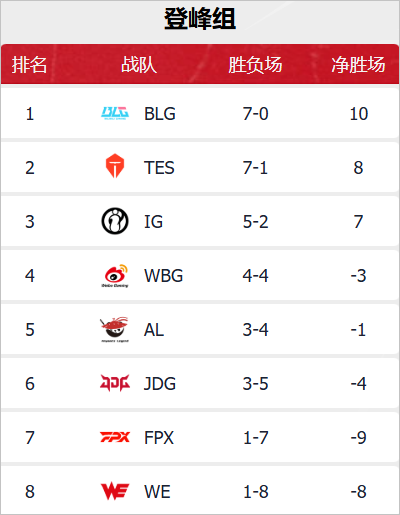Select the 排名 column header
This screenshot has width=400, height=515.
pyautogui.click(x=29, y=64)
